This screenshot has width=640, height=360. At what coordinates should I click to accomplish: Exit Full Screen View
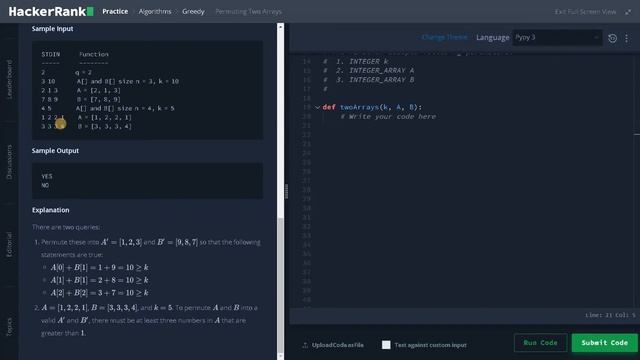point(585,12)
